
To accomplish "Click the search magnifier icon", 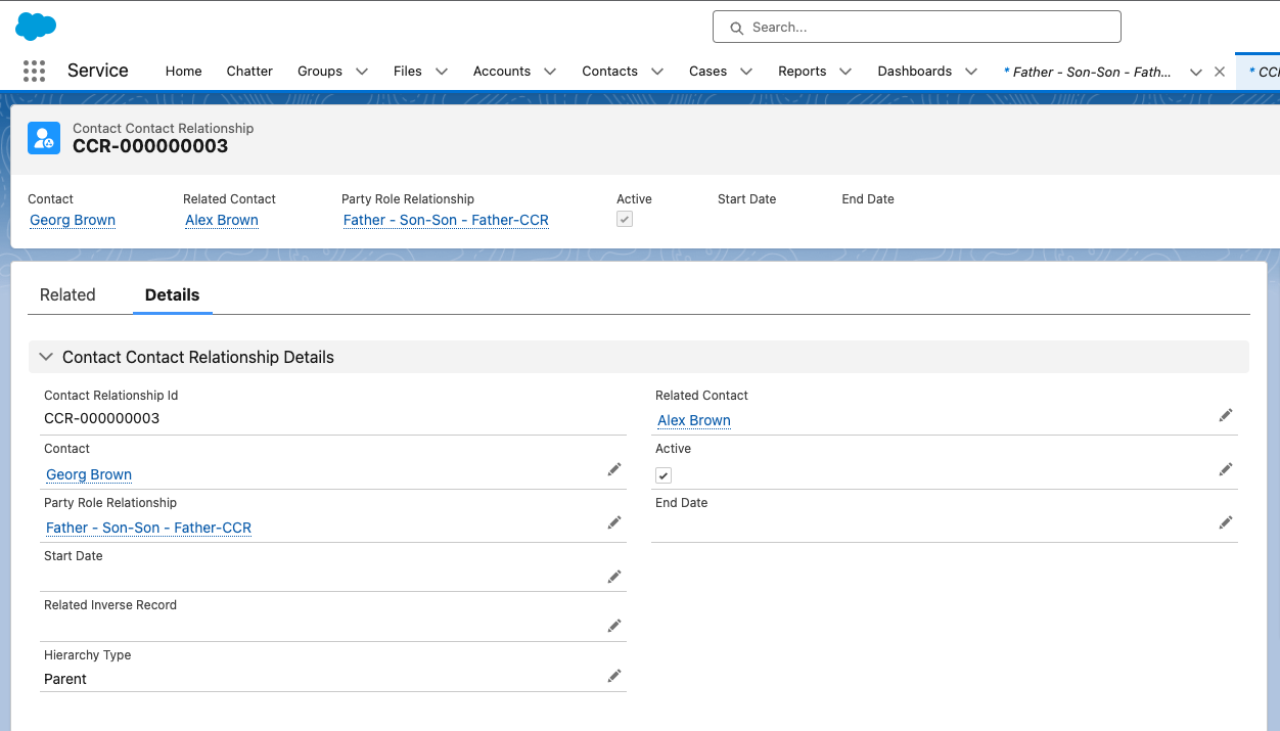I will 737,28.
